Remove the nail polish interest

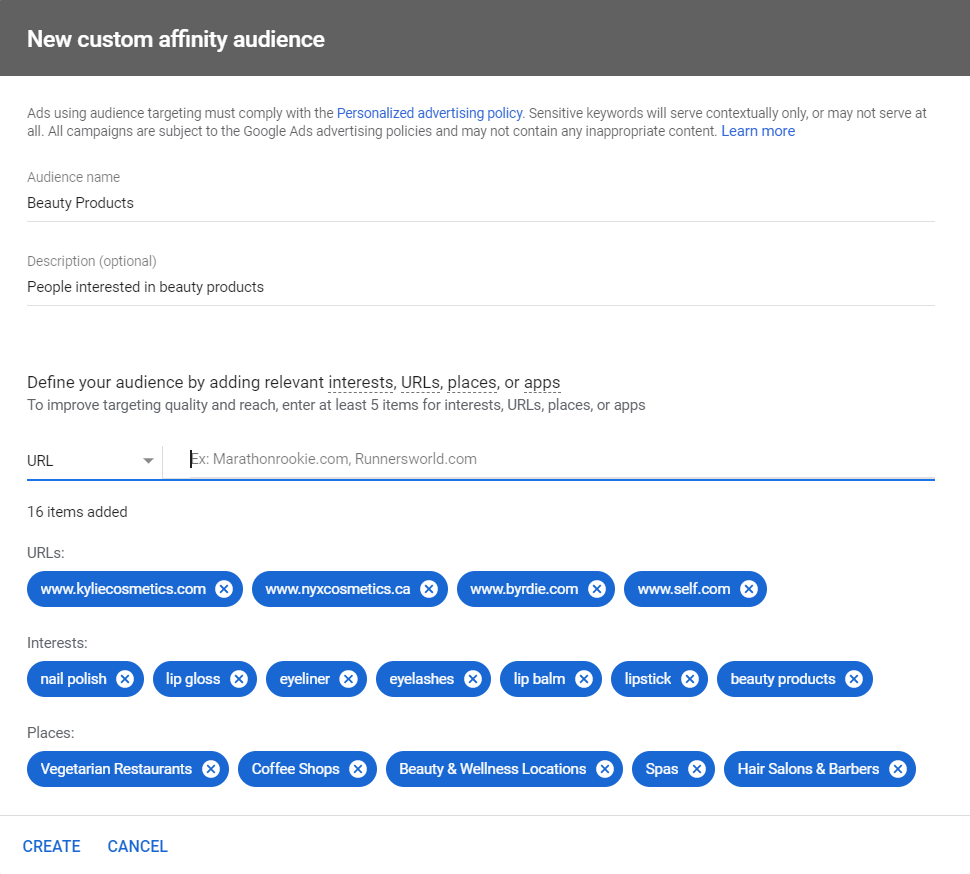point(125,679)
